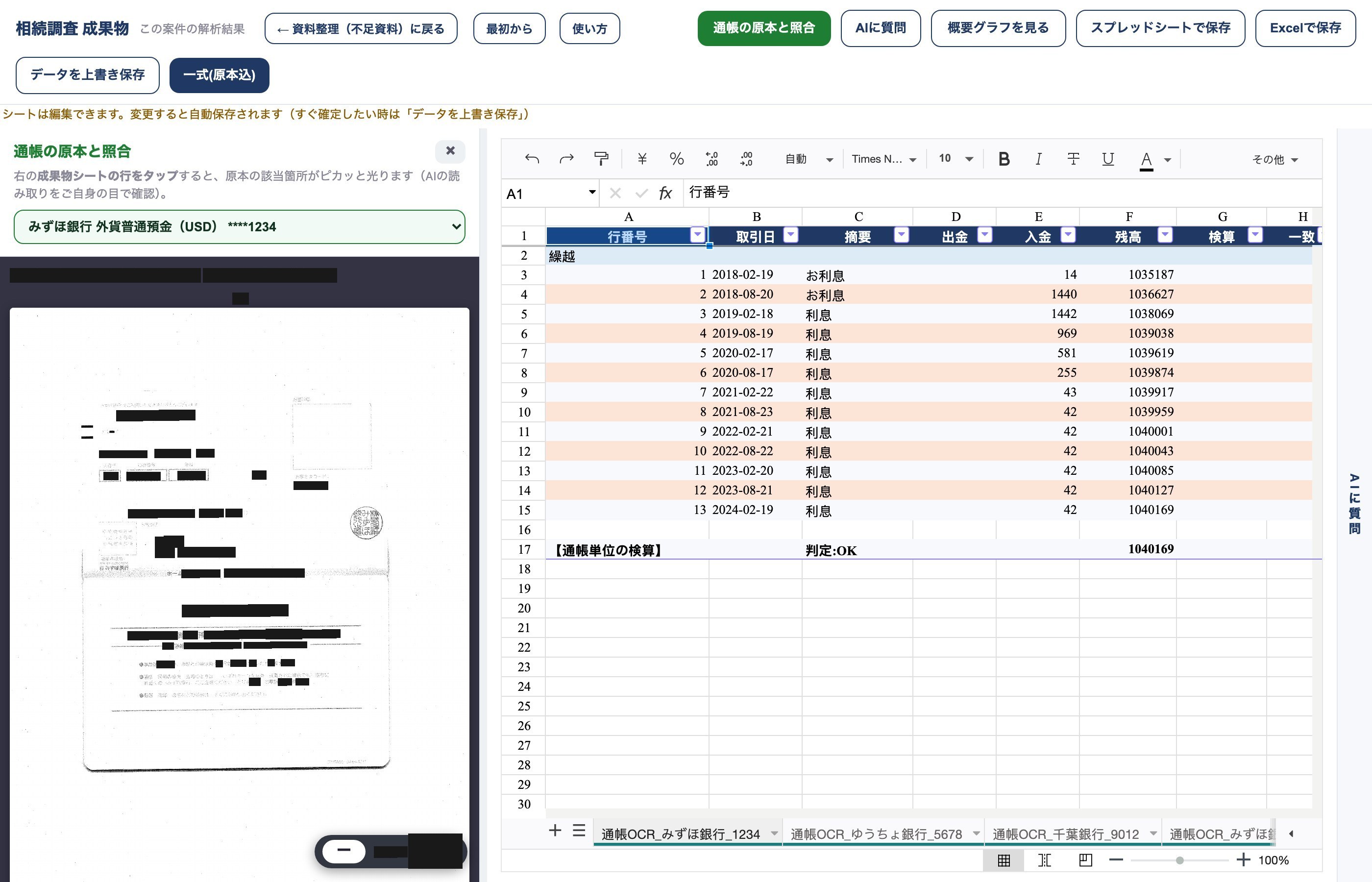Open the all-sheets list menu
Viewport: 1372px width, 882px height.
(578, 831)
